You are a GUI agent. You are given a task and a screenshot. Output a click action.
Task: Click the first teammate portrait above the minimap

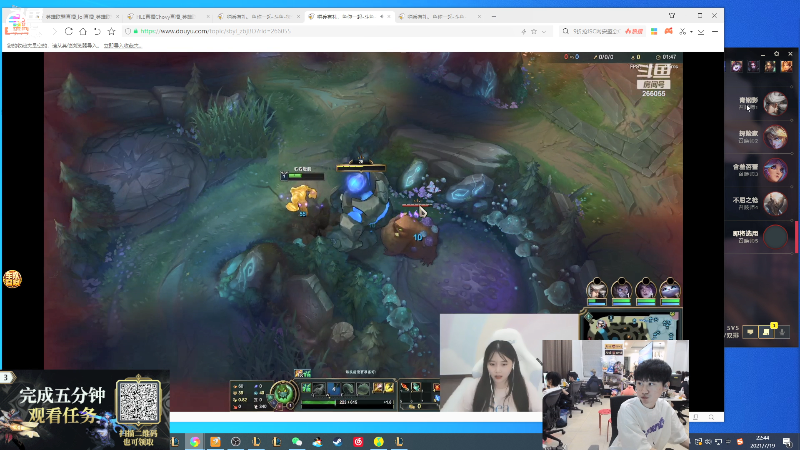click(596, 289)
